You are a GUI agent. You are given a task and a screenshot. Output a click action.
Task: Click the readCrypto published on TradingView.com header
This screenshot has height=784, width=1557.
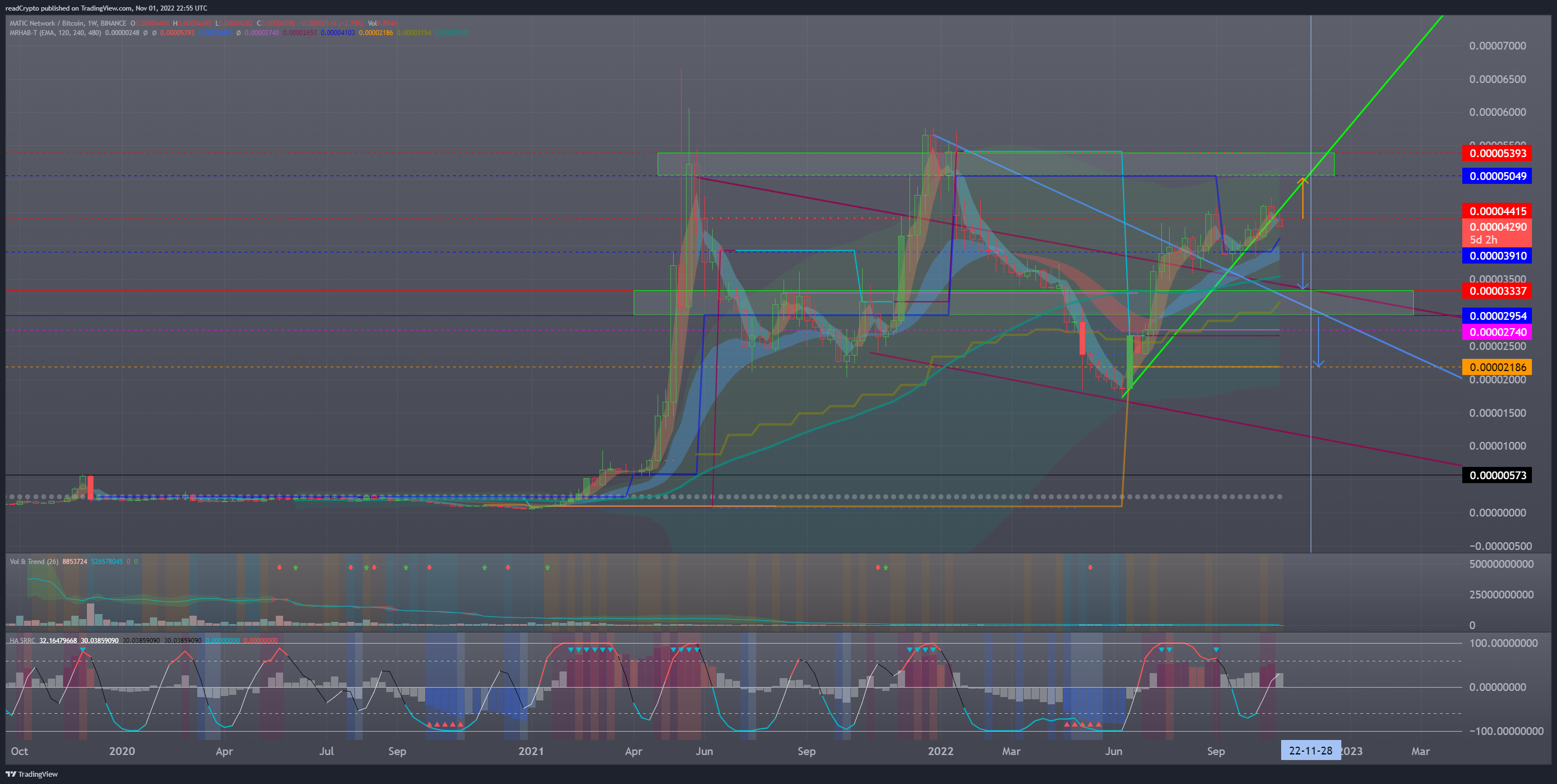coord(106,8)
